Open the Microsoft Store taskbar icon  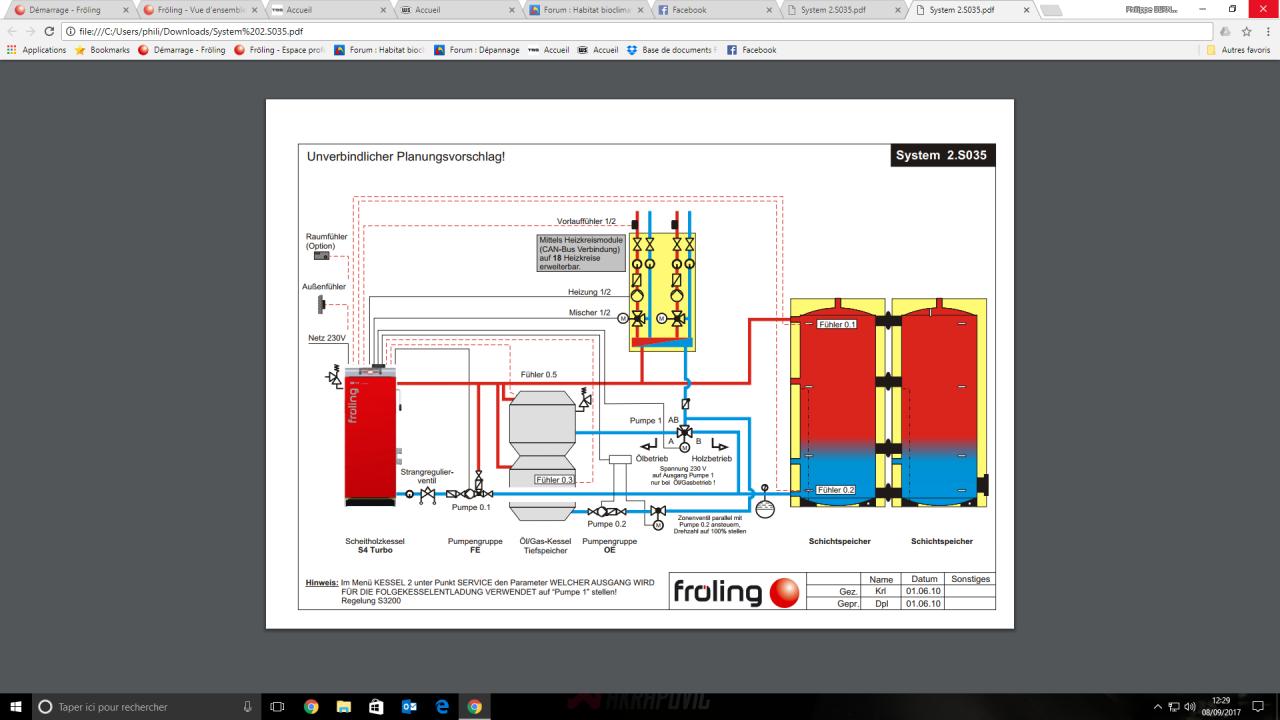pos(376,707)
